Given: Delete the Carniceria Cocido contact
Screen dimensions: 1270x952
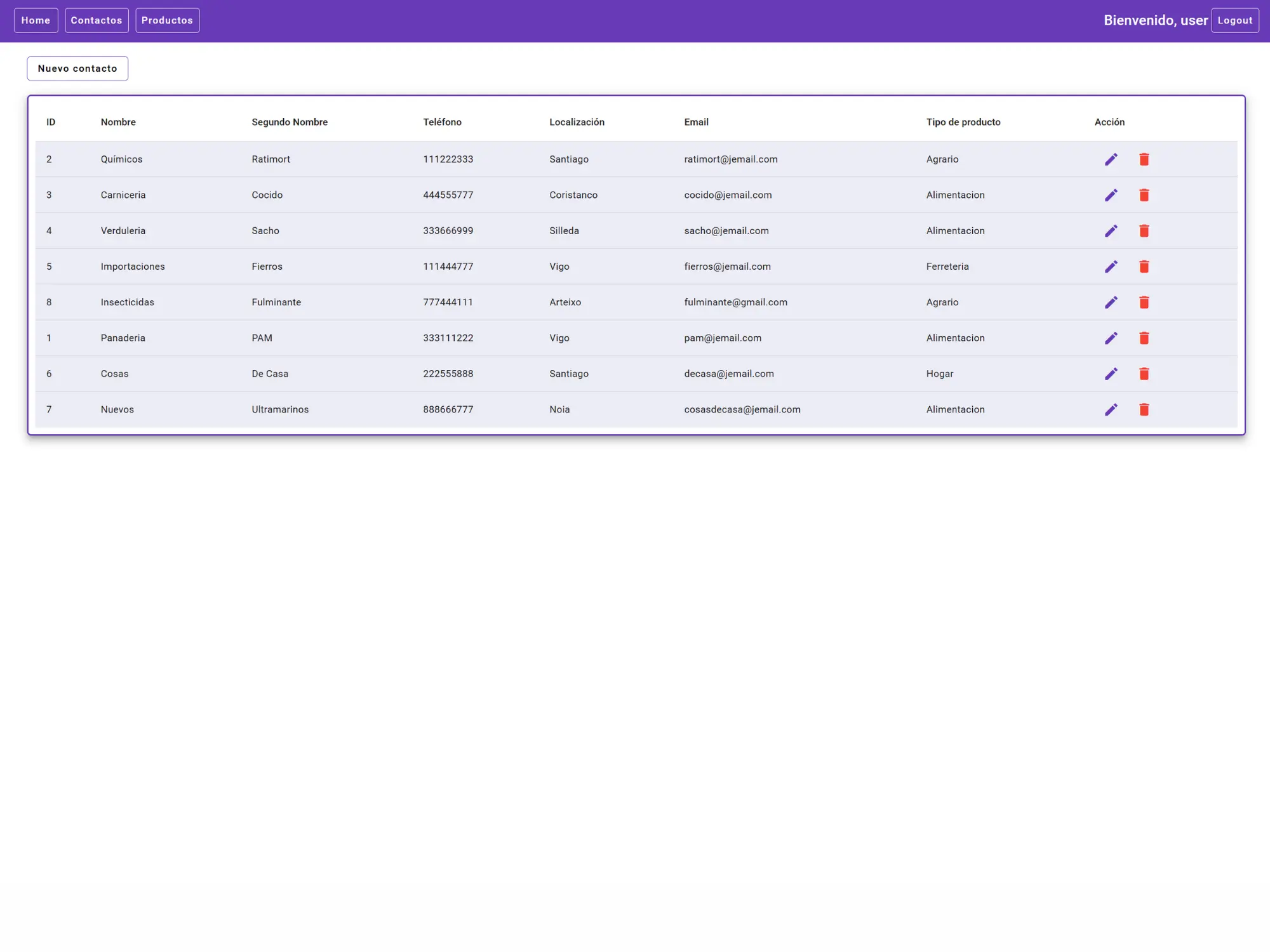Looking at the screenshot, I should (1144, 195).
